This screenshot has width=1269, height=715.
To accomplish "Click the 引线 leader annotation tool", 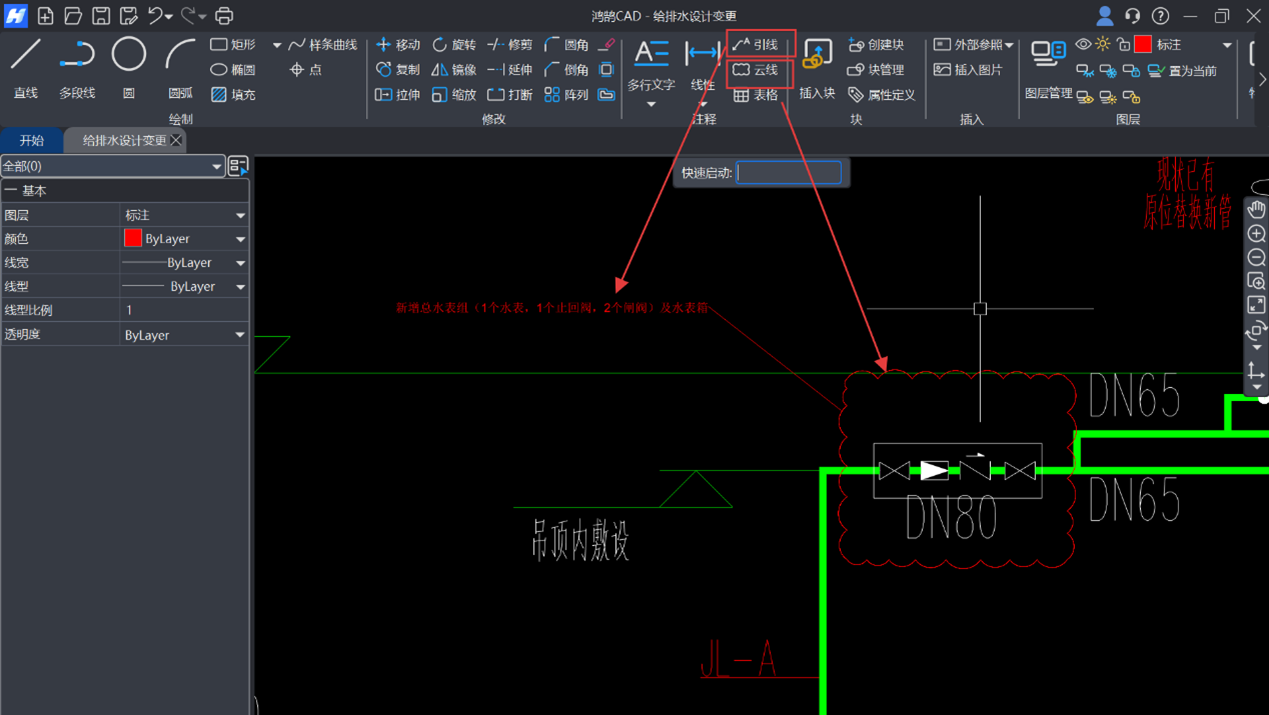I will point(756,45).
